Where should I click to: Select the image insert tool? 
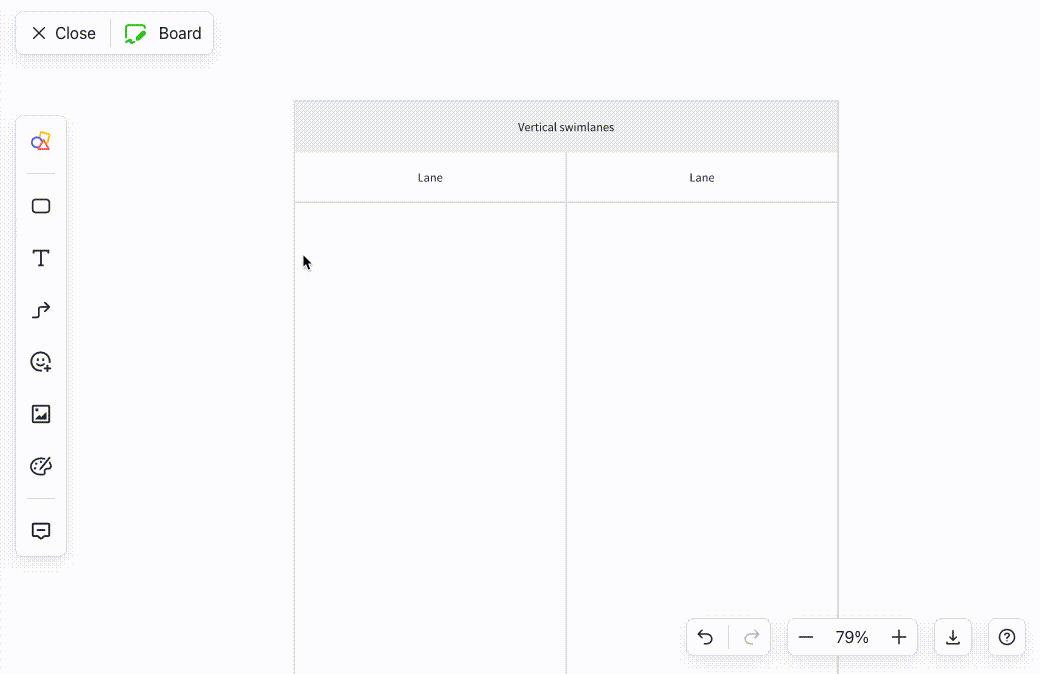coord(40,414)
